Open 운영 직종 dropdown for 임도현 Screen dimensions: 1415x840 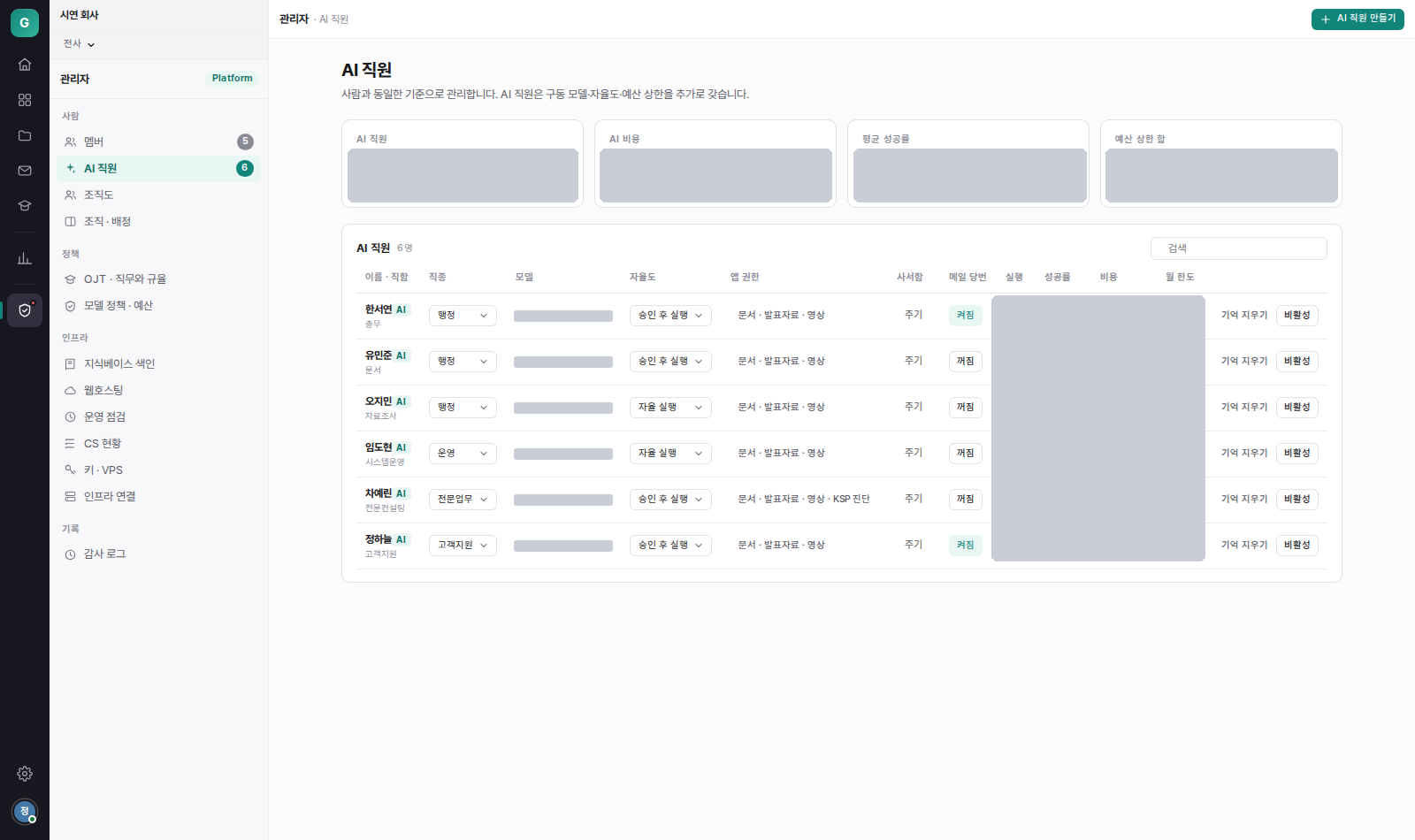pyautogui.click(x=463, y=453)
